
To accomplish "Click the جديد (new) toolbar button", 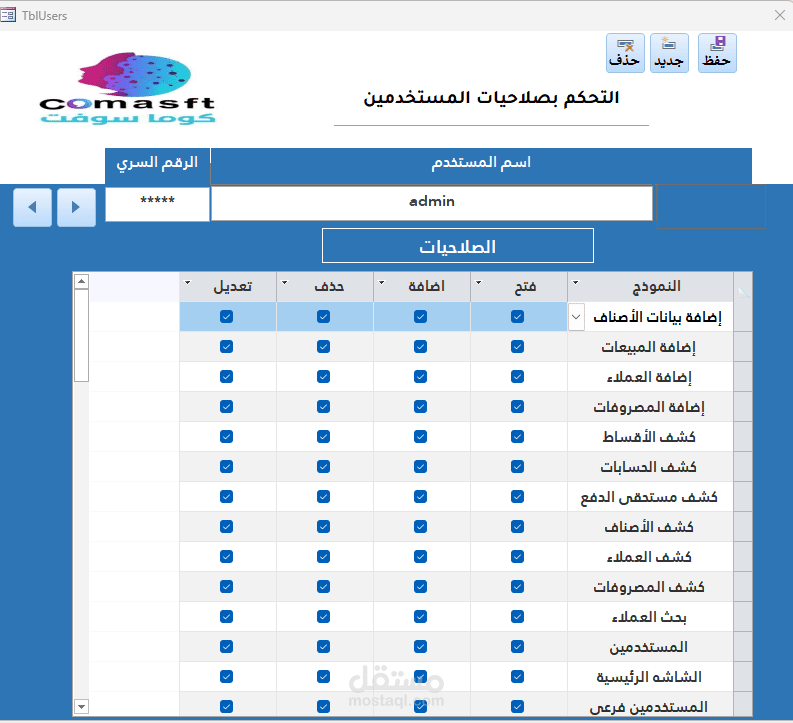I will (x=669, y=53).
